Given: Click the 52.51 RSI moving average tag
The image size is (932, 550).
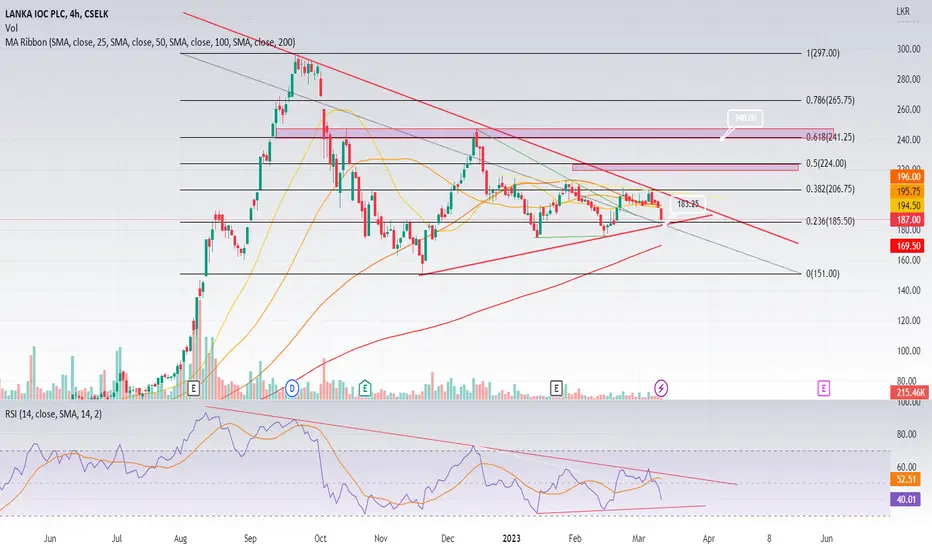Looking at the screenshot, I should pyautogui.click(x=906, y=479).
